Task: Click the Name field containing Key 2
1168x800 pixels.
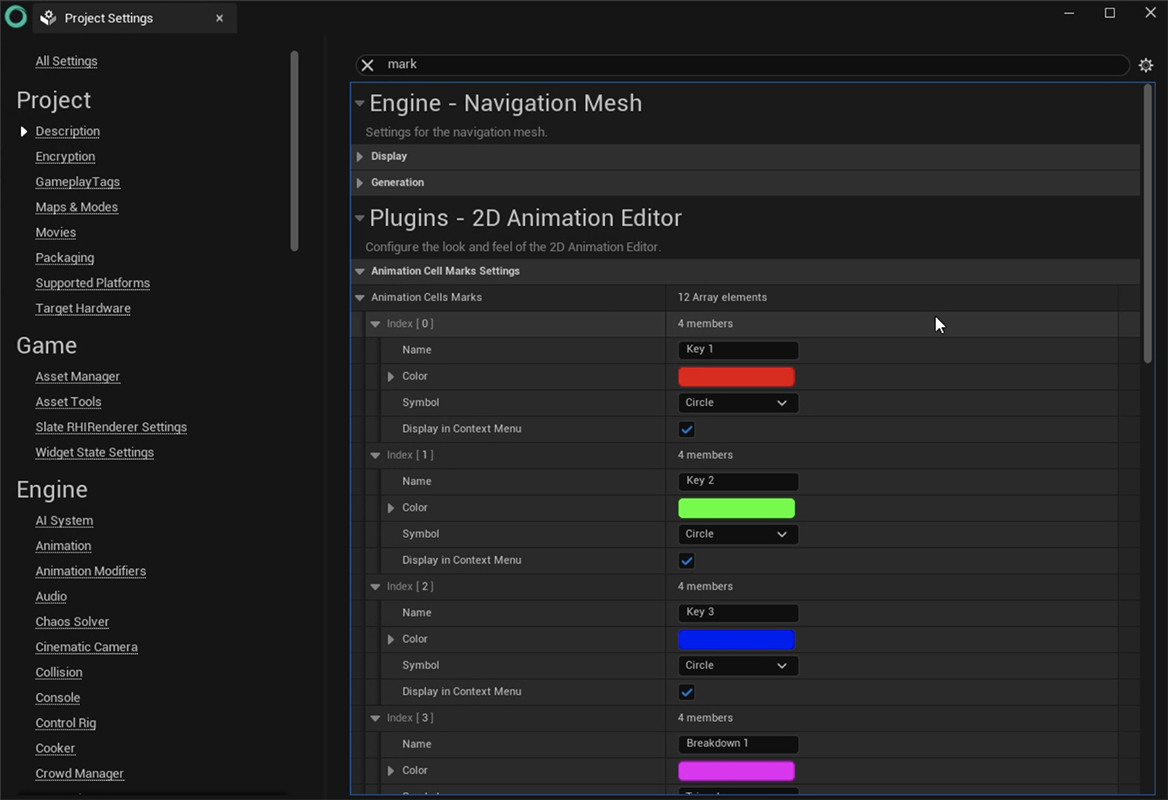Action: 737,481
